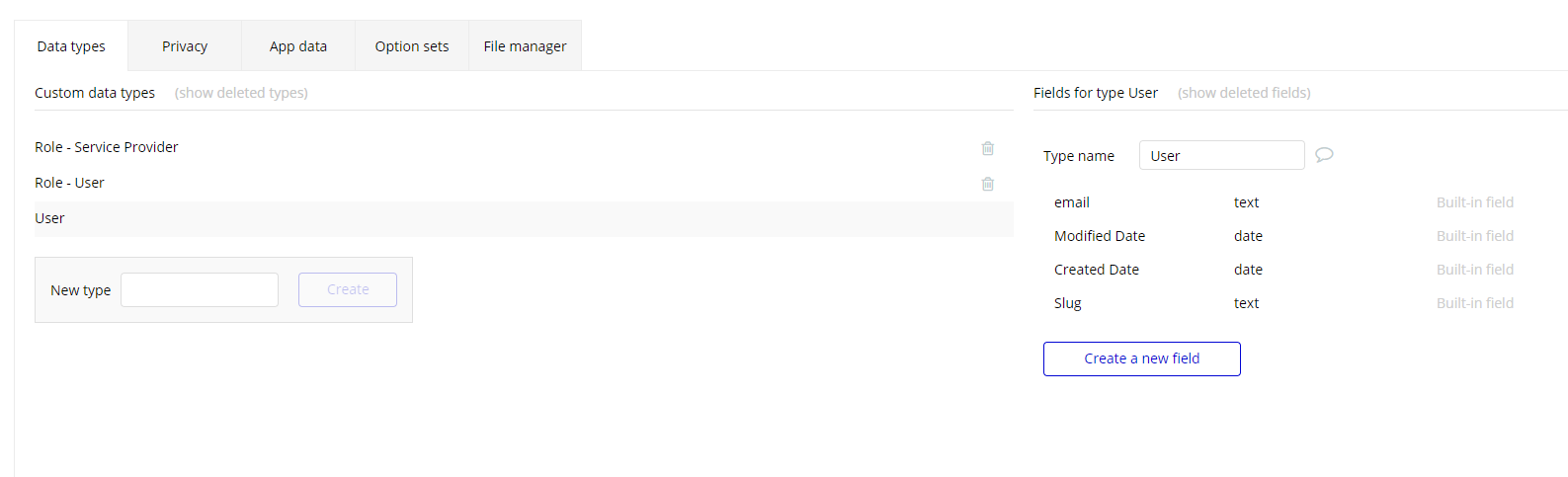Image resolution: width=1568 pixels, height=477 pixels.
Task: Open the comment bubble beside Type name
Action: (x=1324, y=155)
